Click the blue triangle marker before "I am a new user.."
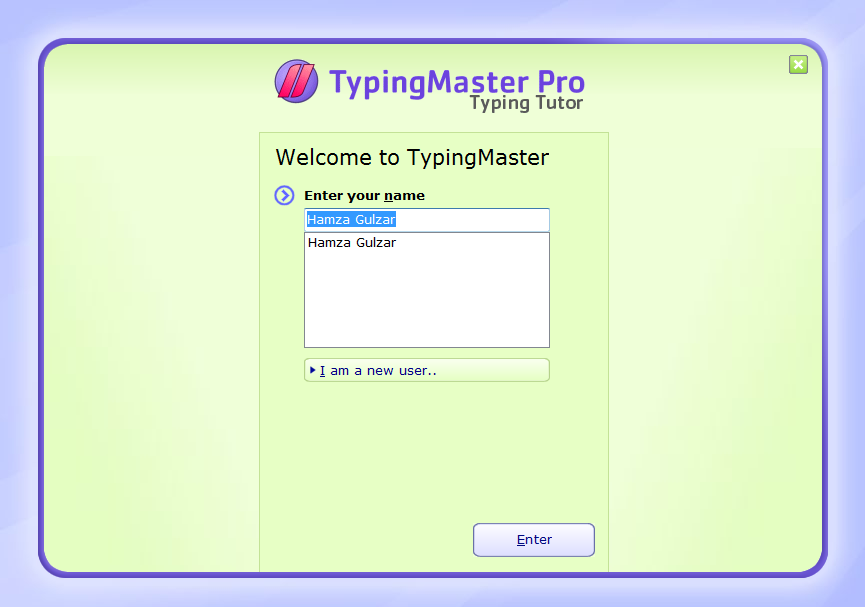The height and width of the screenshot is (607, 865). tap(312, 370)
